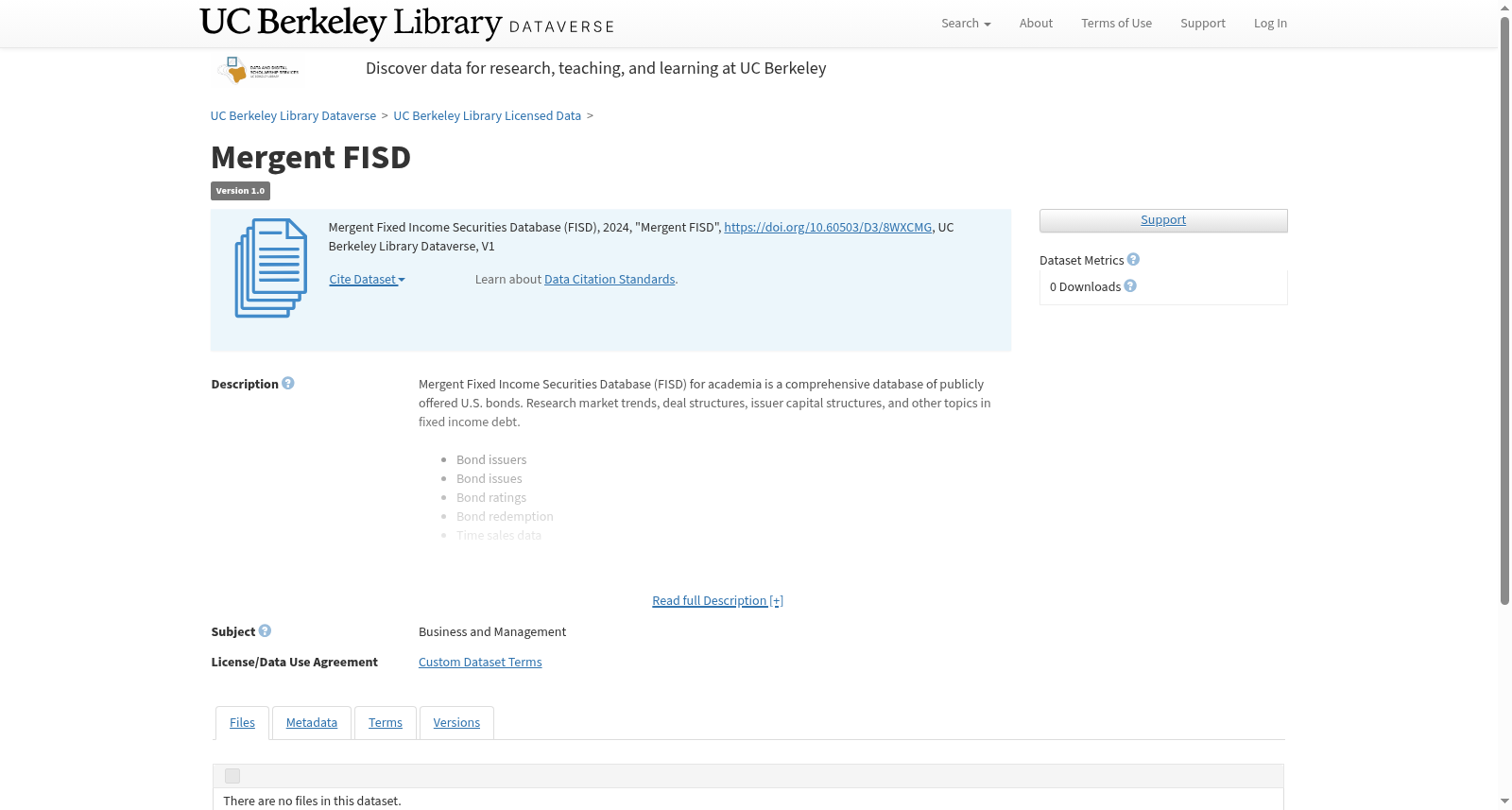Switch to the Files tab

pyautogui.click(x=242, y=723)
